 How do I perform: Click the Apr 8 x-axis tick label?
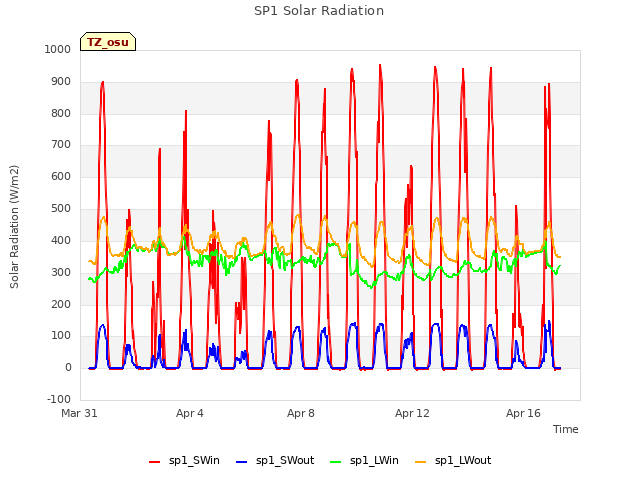point(301,413)
